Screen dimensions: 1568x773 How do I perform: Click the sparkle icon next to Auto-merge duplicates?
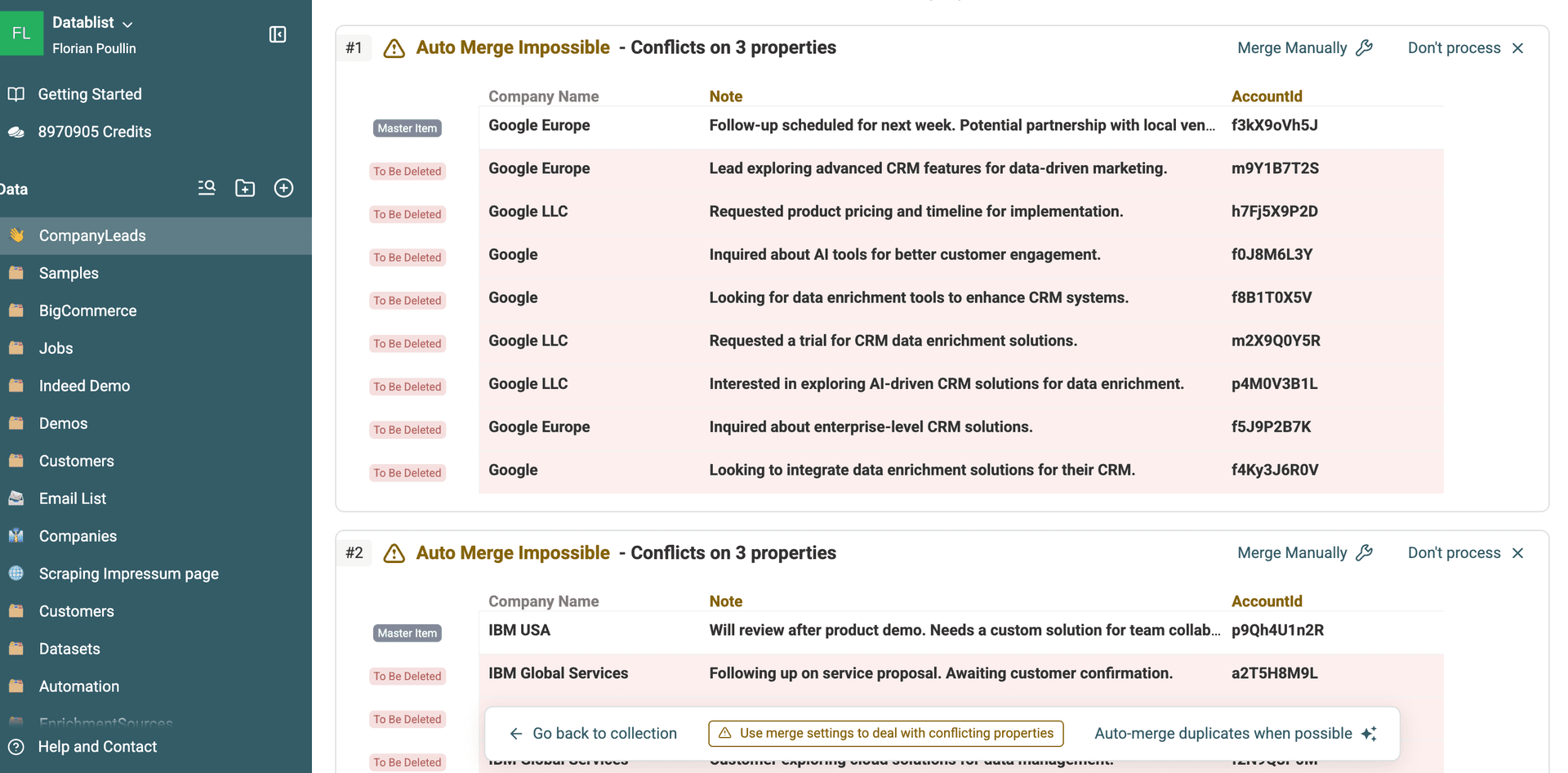coord(1370,733)
